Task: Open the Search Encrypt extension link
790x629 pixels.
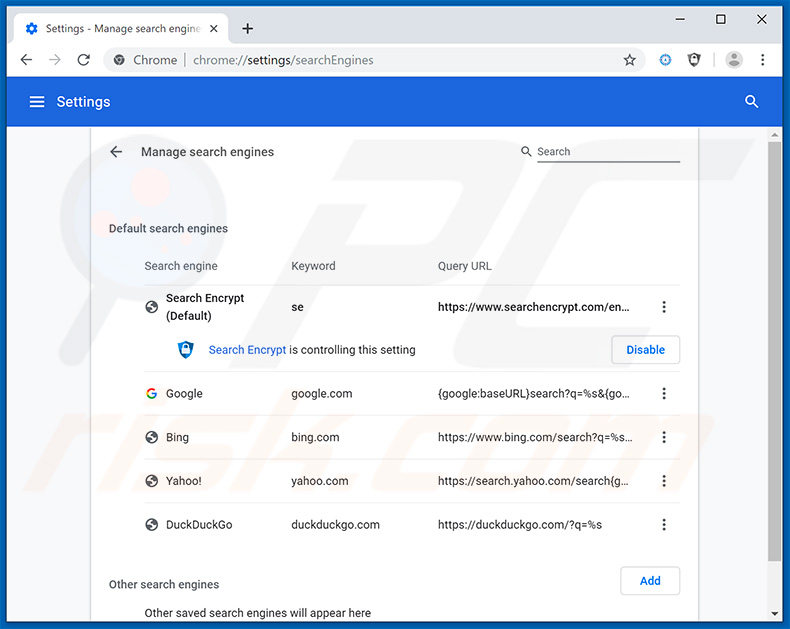Action: pyautogui.click(x=247, y=350)
